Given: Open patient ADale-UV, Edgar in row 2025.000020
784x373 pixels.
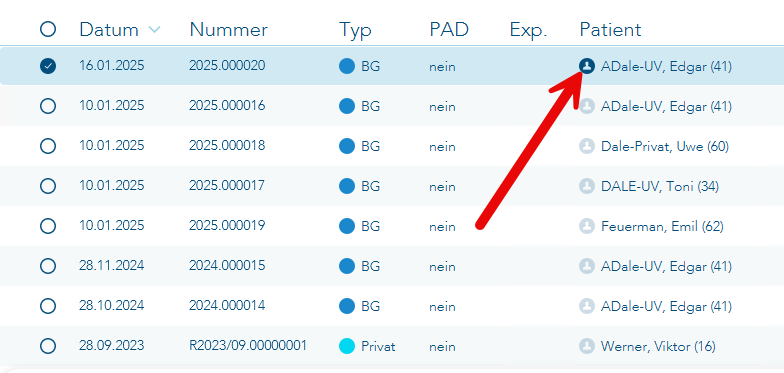Looking at the screenshot, I should [666, 66].
